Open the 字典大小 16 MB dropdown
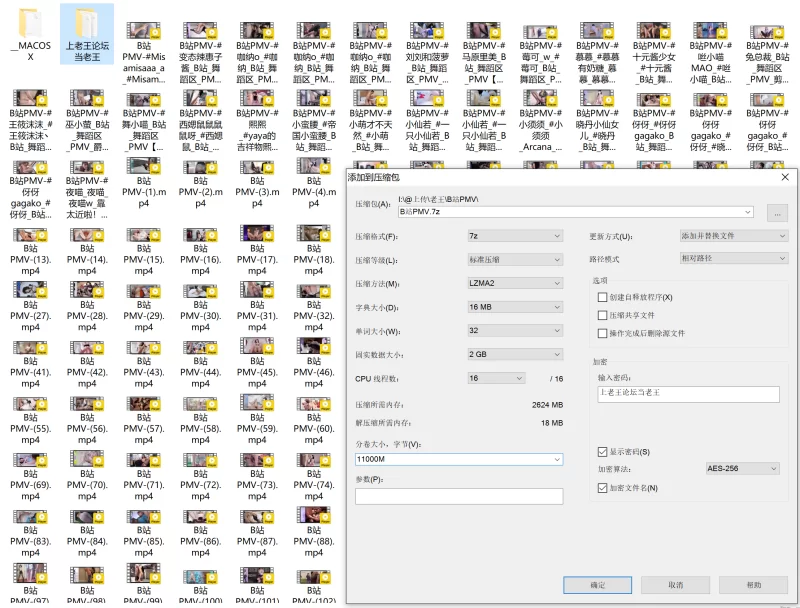The image size is (800, 608). tap(515, 307)
